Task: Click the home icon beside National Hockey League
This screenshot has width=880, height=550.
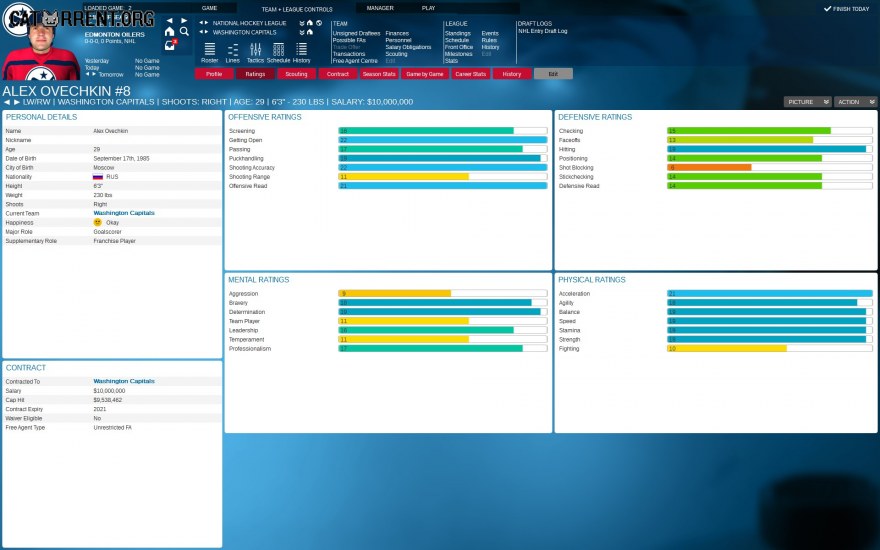Action: pyautogui.click(x=310, y=23)
